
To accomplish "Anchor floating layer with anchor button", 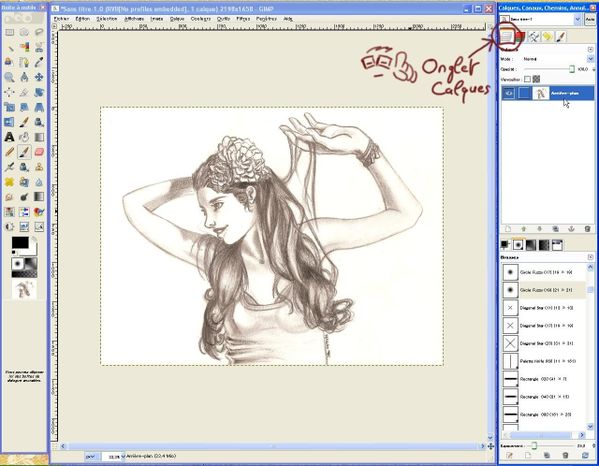I will coord(571,229).
